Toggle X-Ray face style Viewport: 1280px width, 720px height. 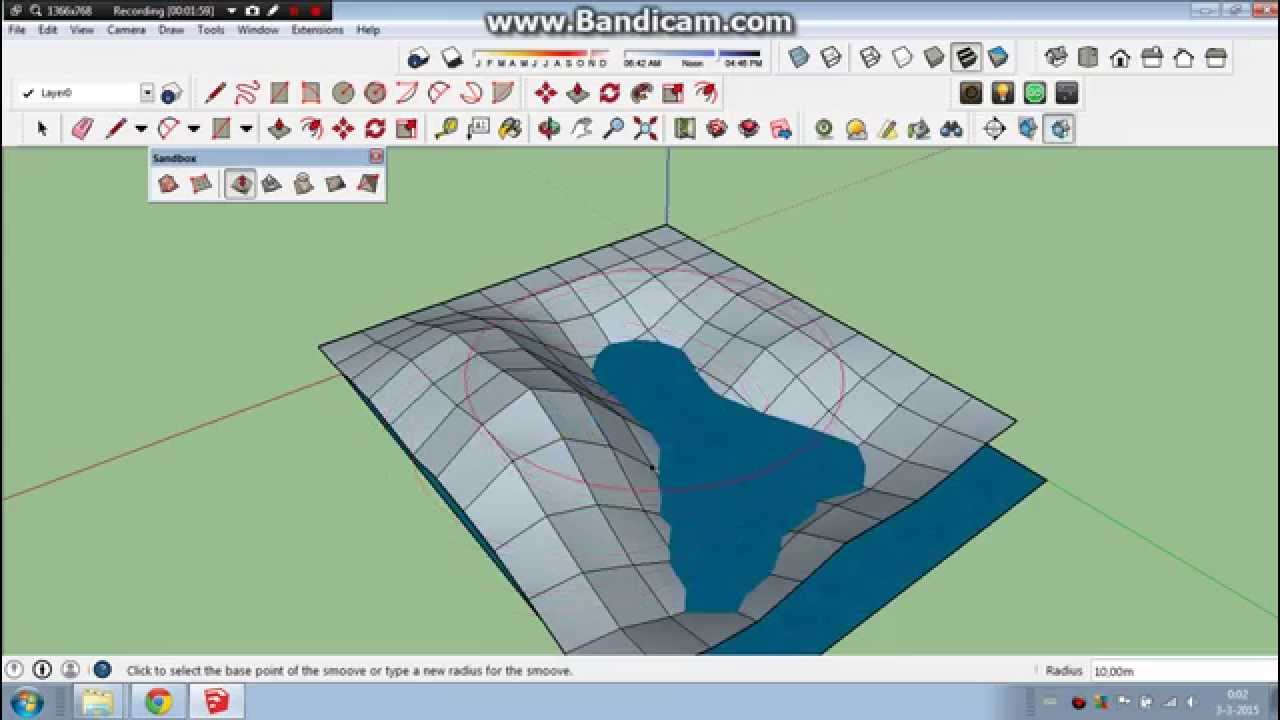tap(798, 57)
